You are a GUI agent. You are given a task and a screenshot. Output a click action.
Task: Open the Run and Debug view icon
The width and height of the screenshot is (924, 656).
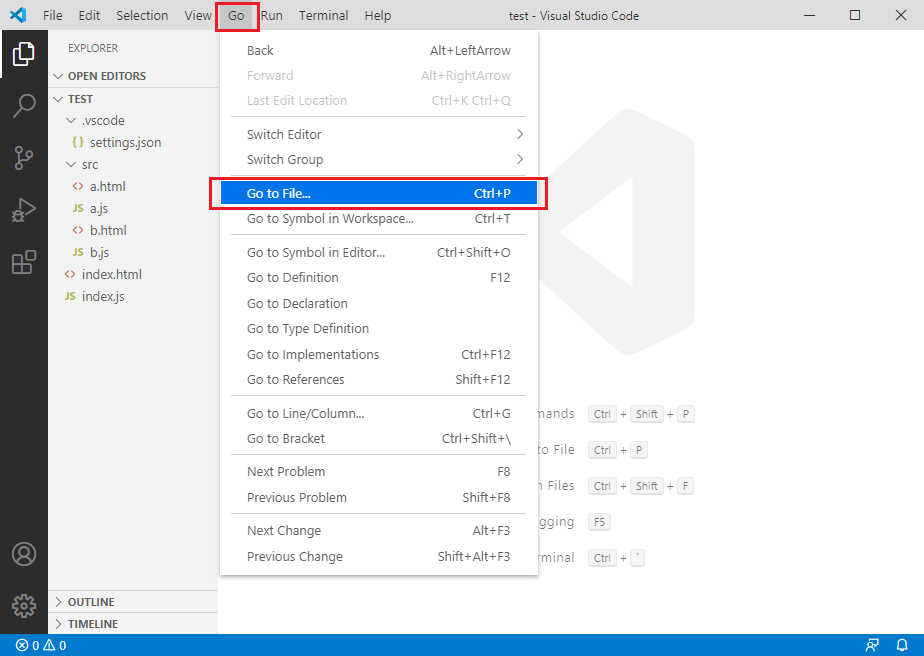pos(24,210)
